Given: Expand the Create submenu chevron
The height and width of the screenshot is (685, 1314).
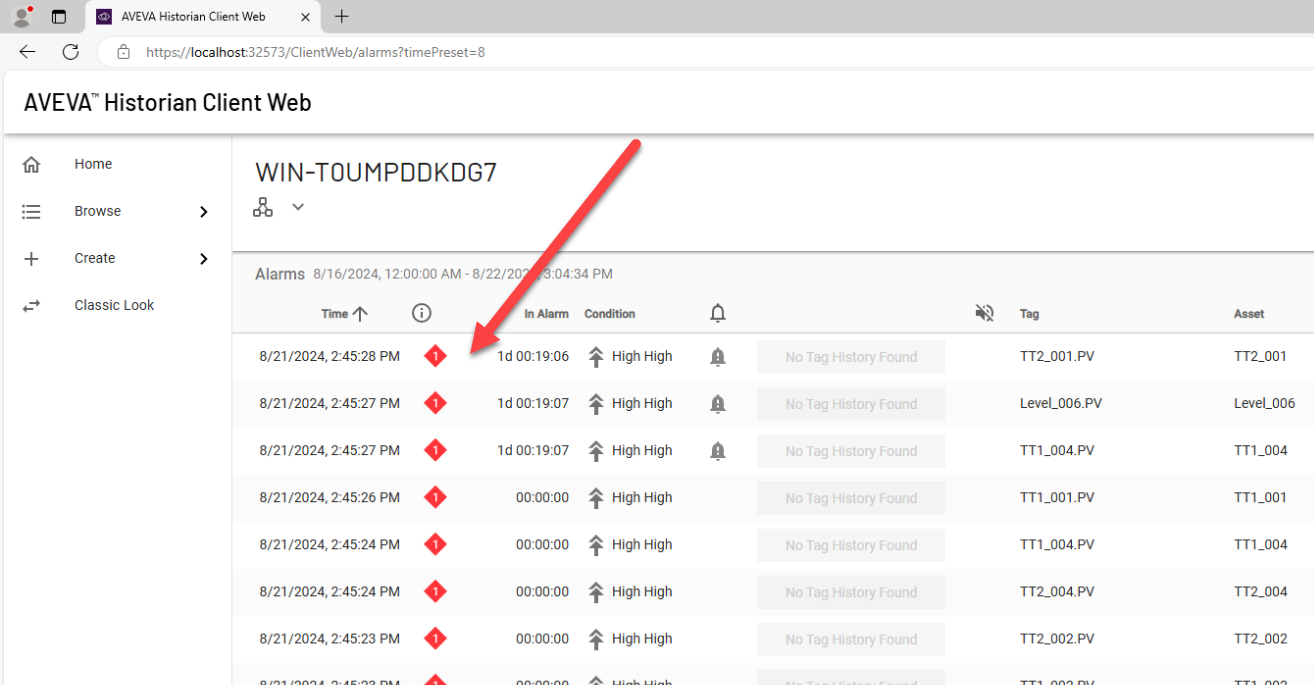Looking at the screenshot, I should click(x=204, y=259).
